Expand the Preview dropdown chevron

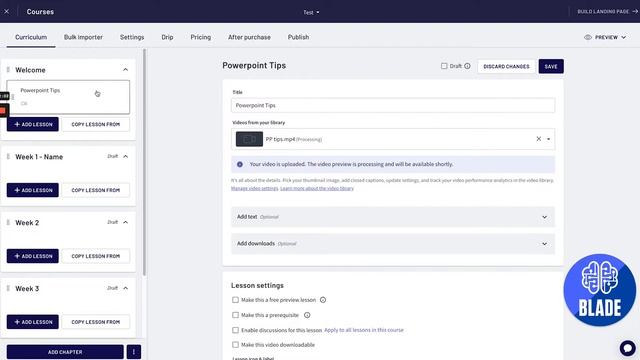point(624,37)
